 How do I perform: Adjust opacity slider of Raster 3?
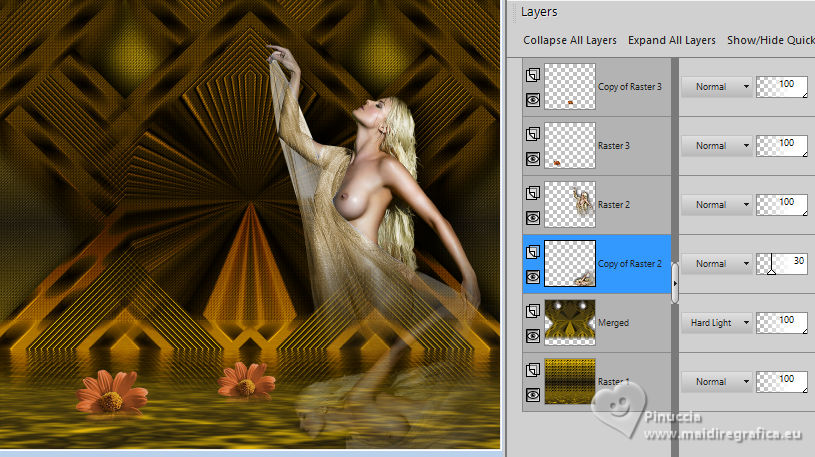point(782,146)
